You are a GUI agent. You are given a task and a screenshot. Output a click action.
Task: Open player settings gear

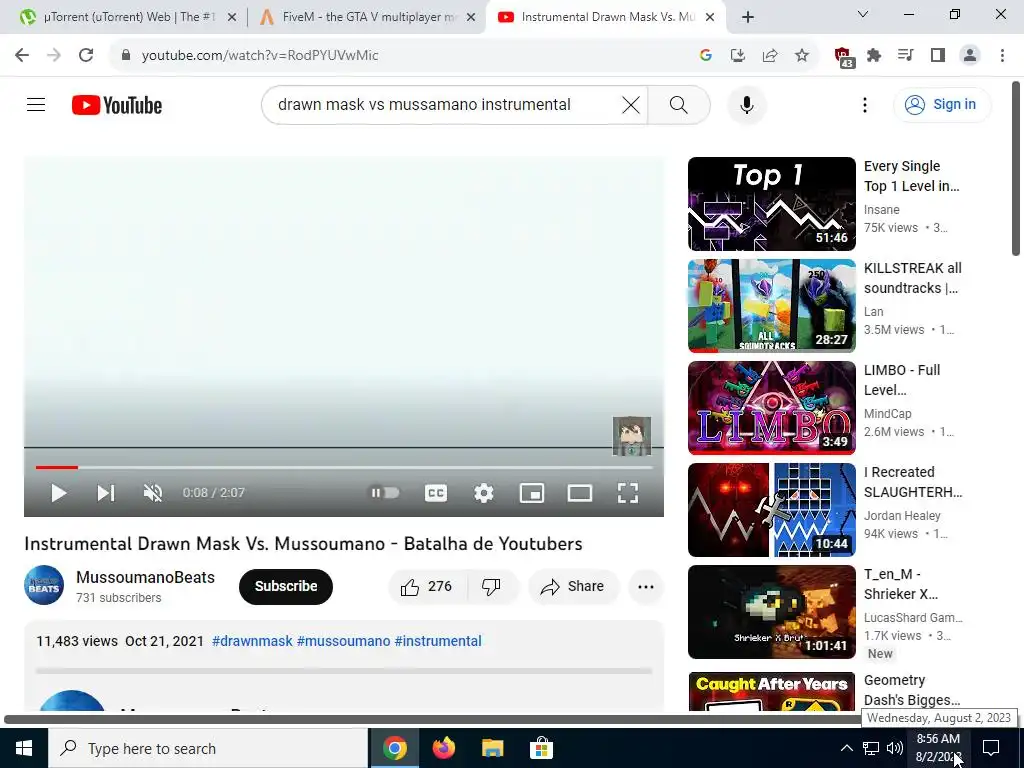(483, 493)
